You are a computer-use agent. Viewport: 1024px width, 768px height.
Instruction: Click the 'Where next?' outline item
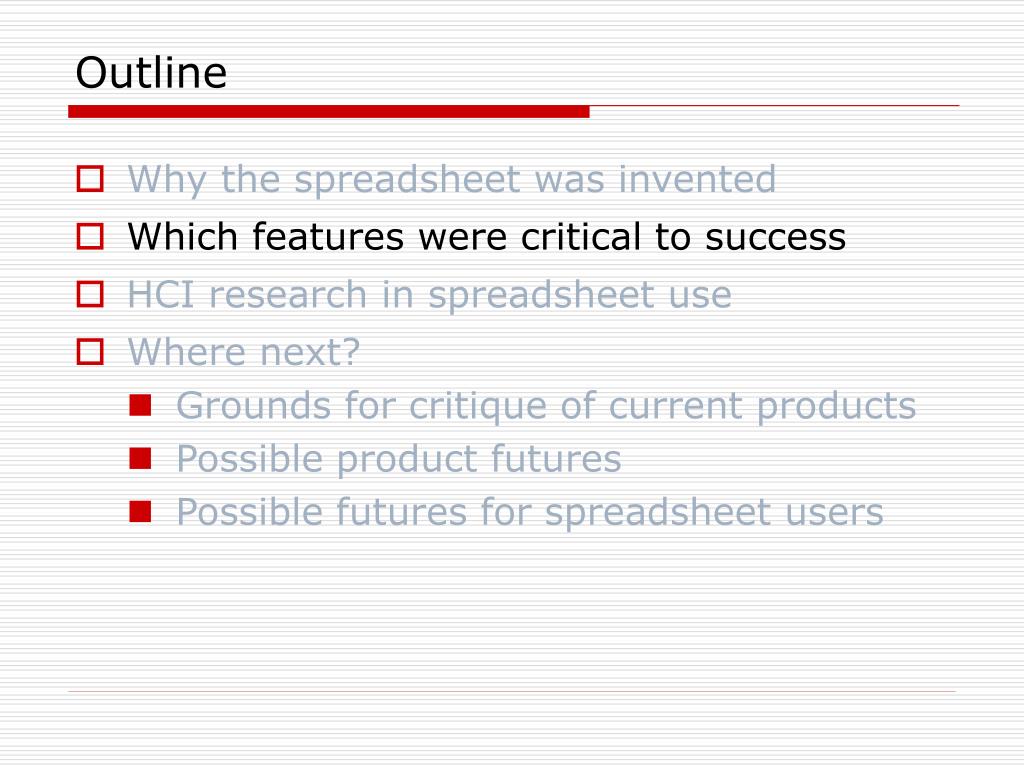244,352
